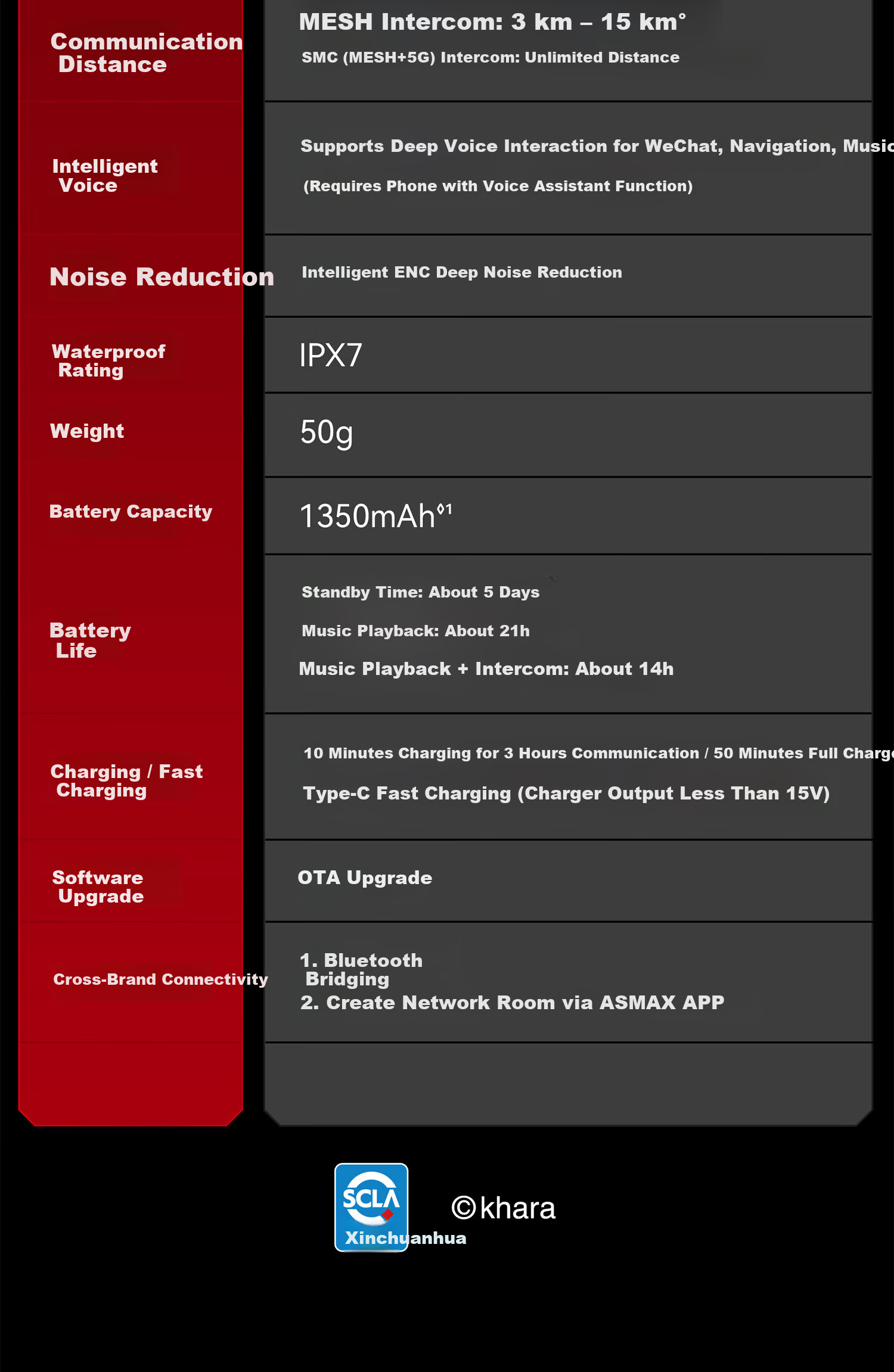Select the 1350mAh capacity value
This screenshot has height=1372, width=894.
(x=375, y=516)
